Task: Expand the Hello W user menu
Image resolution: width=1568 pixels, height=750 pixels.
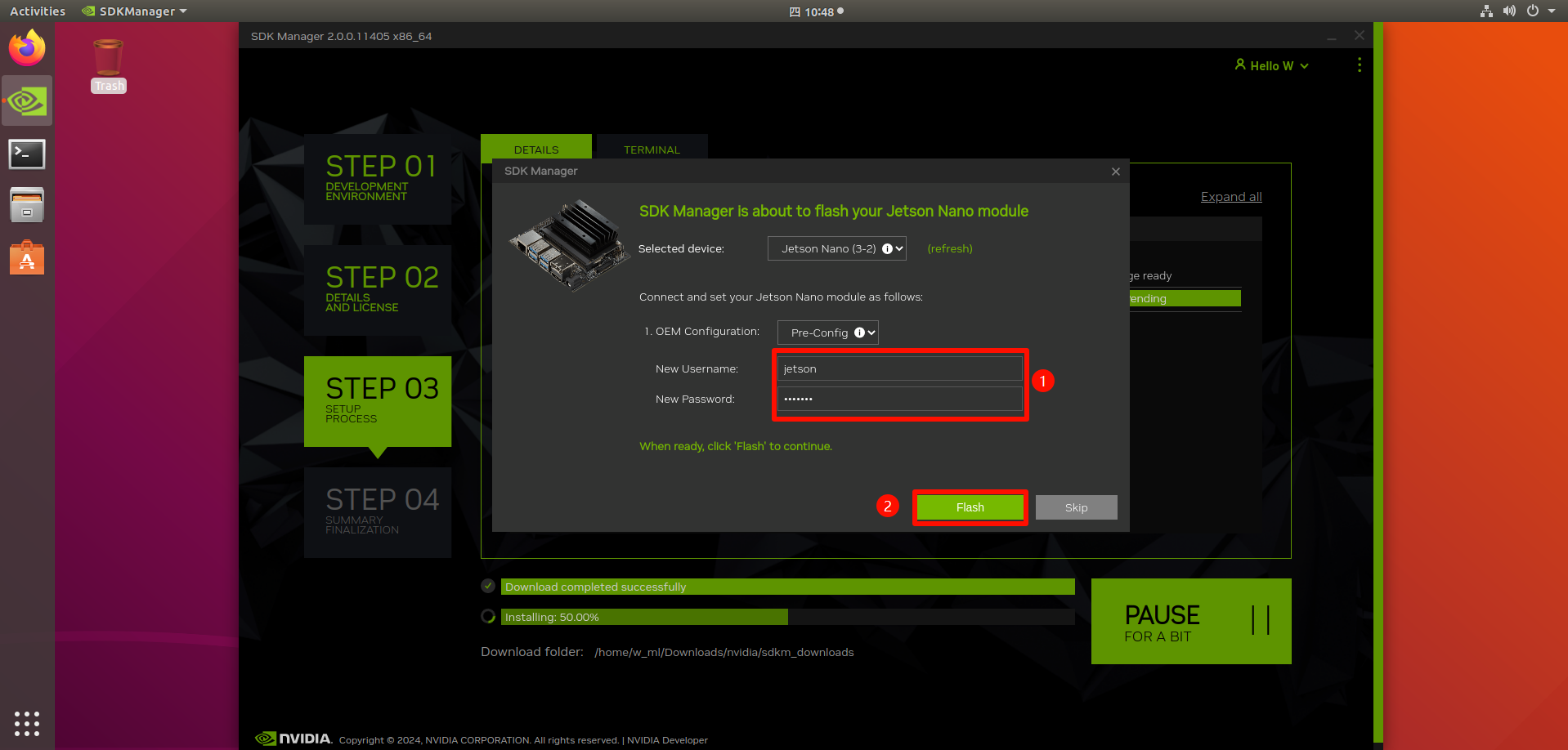Action: point(1271,65)
